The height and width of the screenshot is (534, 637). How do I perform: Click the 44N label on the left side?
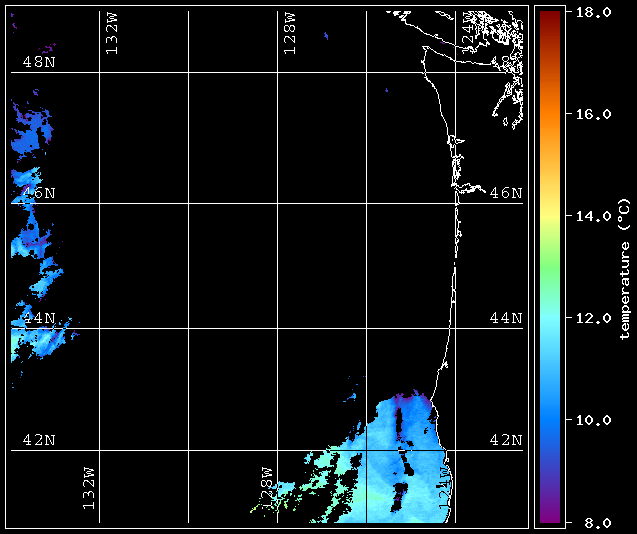click(x=39, y=318)
